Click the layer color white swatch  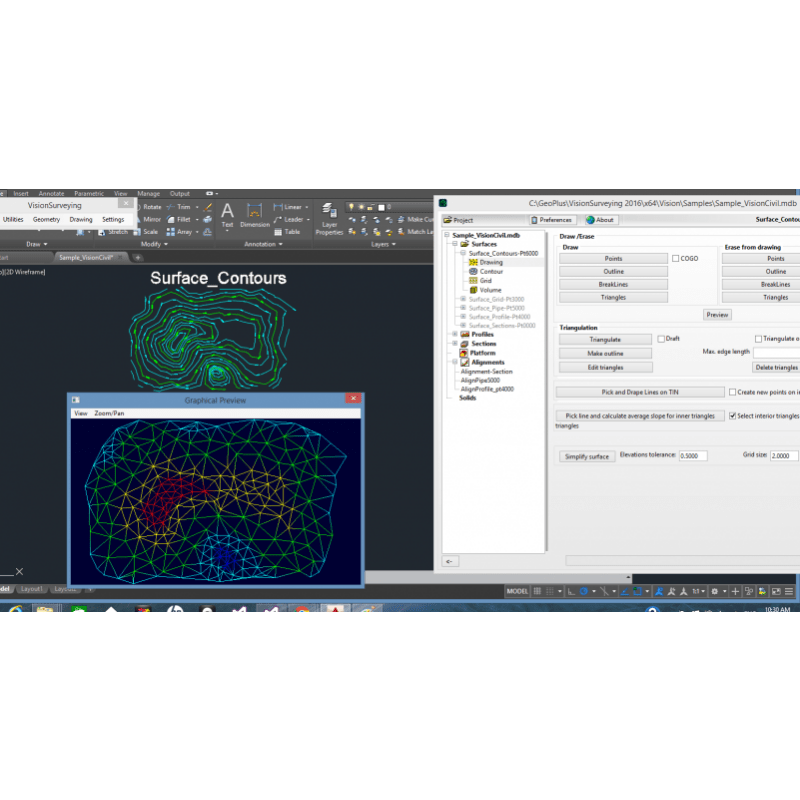(381, 207)
